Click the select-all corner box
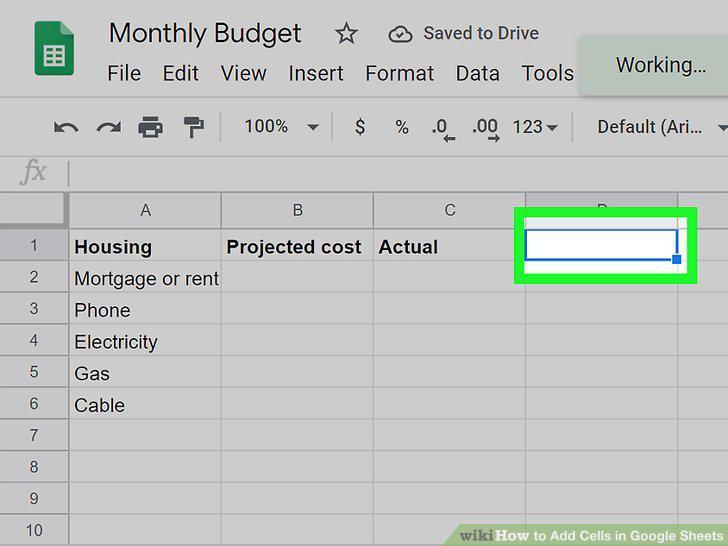 point(32,210)
